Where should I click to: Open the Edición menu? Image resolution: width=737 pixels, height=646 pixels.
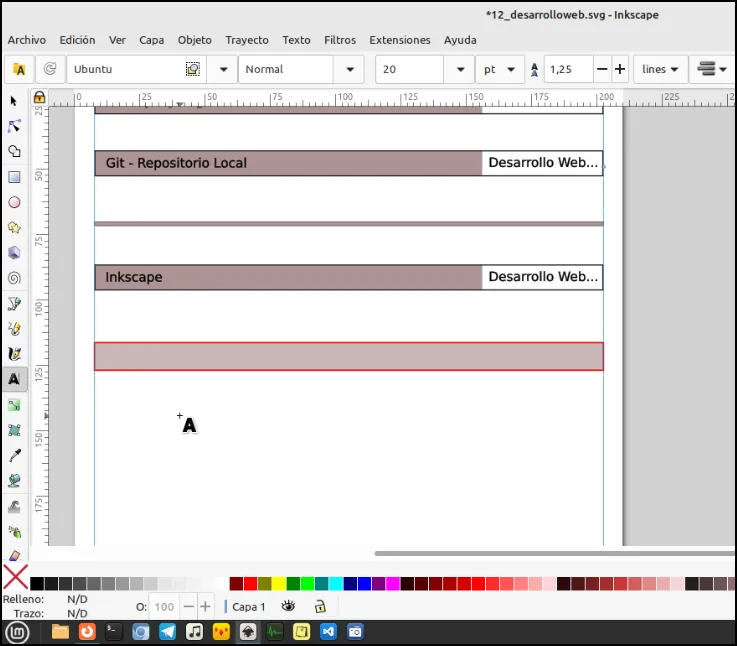click(x=77, y=40)
